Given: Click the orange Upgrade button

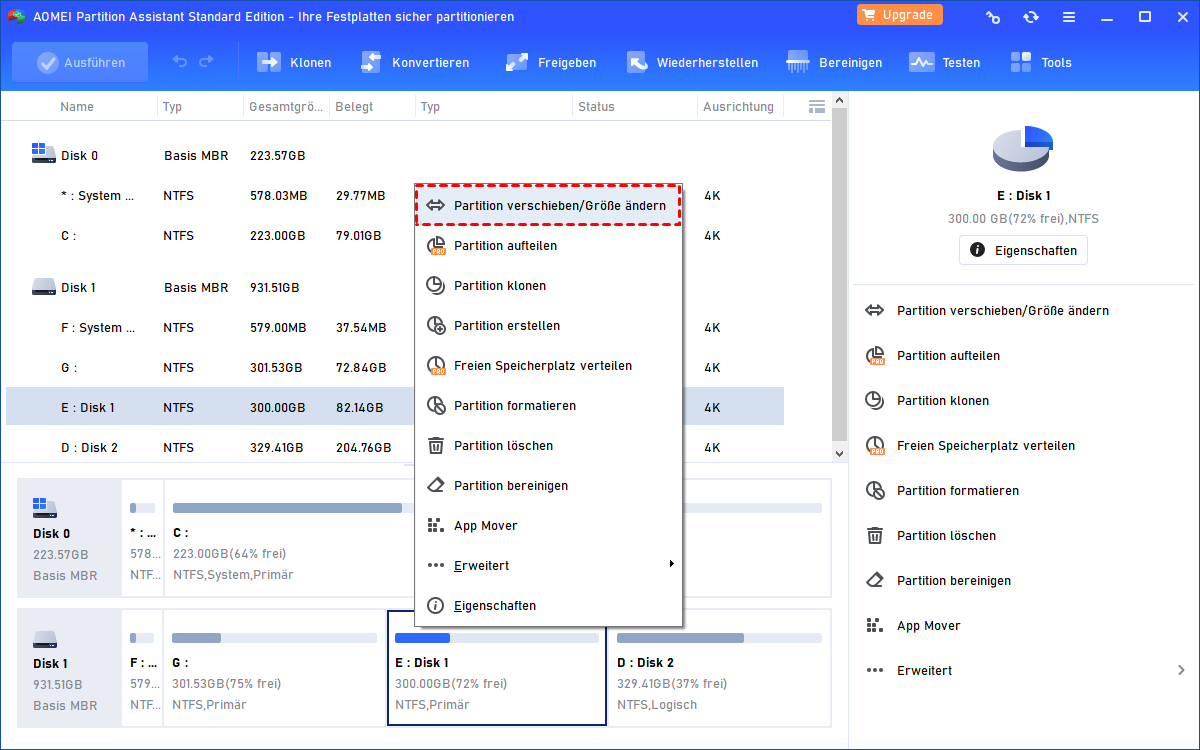Looking at the screenshot, I should 899,15.
